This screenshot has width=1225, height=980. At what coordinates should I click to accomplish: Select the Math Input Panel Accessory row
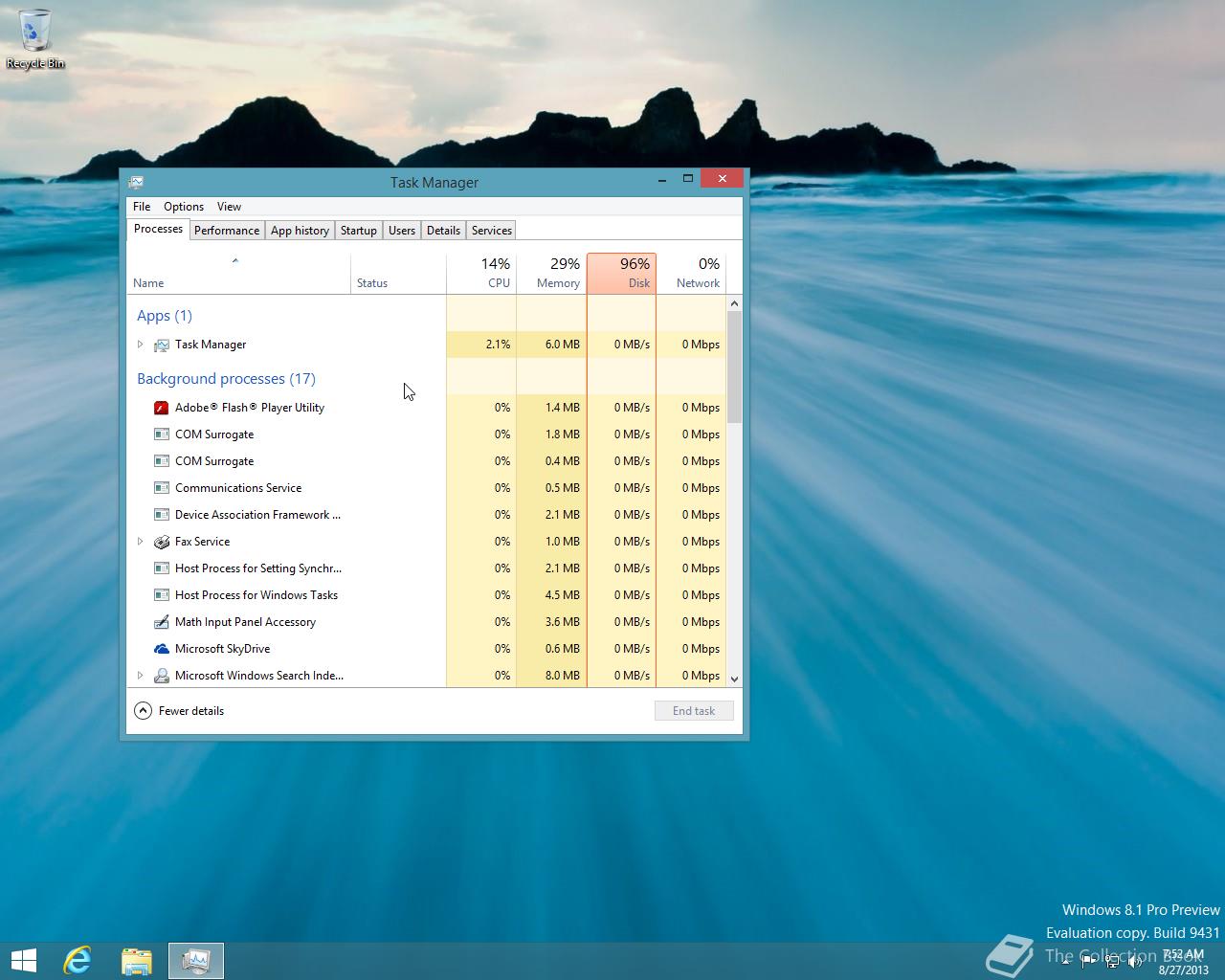coord(427,622)
